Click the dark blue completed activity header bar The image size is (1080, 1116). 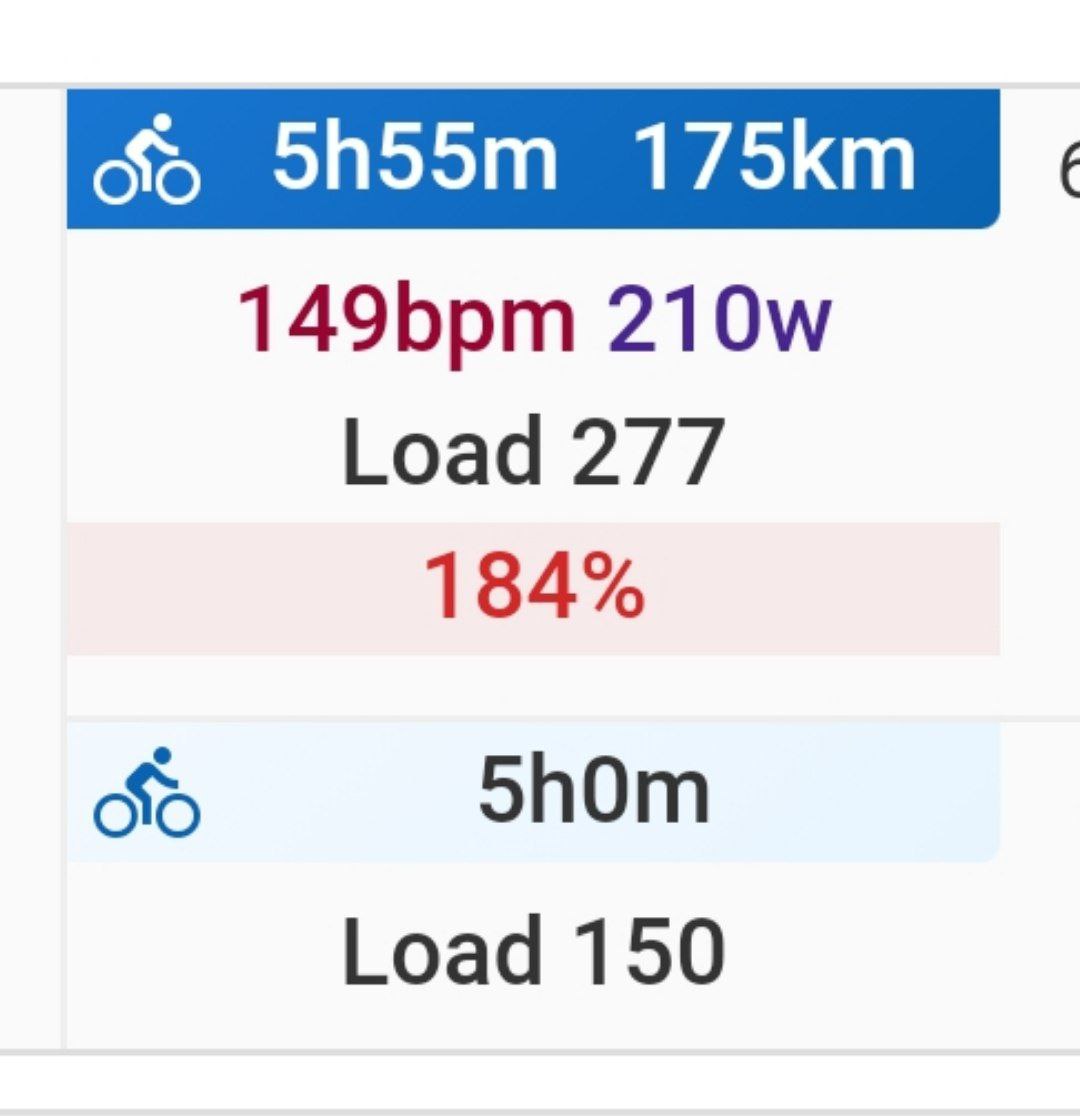[533, 159]
